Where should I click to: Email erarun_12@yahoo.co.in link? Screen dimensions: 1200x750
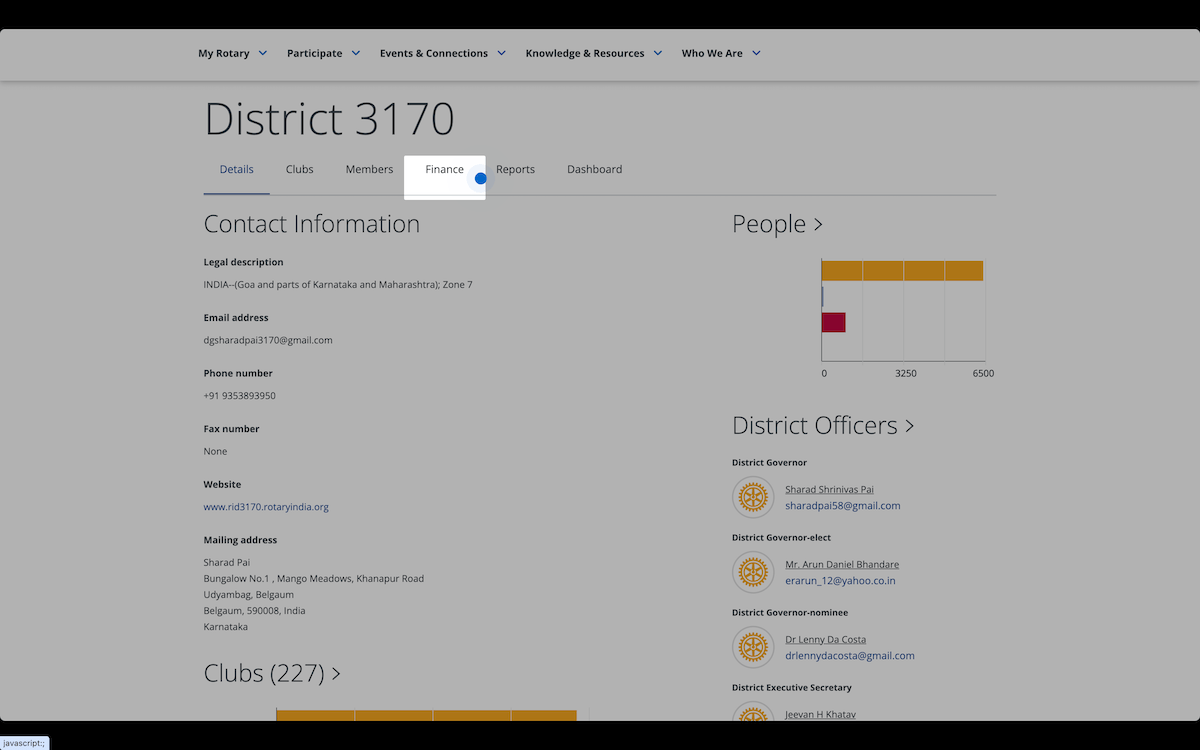pyautogui.click(x=840, y=581)
